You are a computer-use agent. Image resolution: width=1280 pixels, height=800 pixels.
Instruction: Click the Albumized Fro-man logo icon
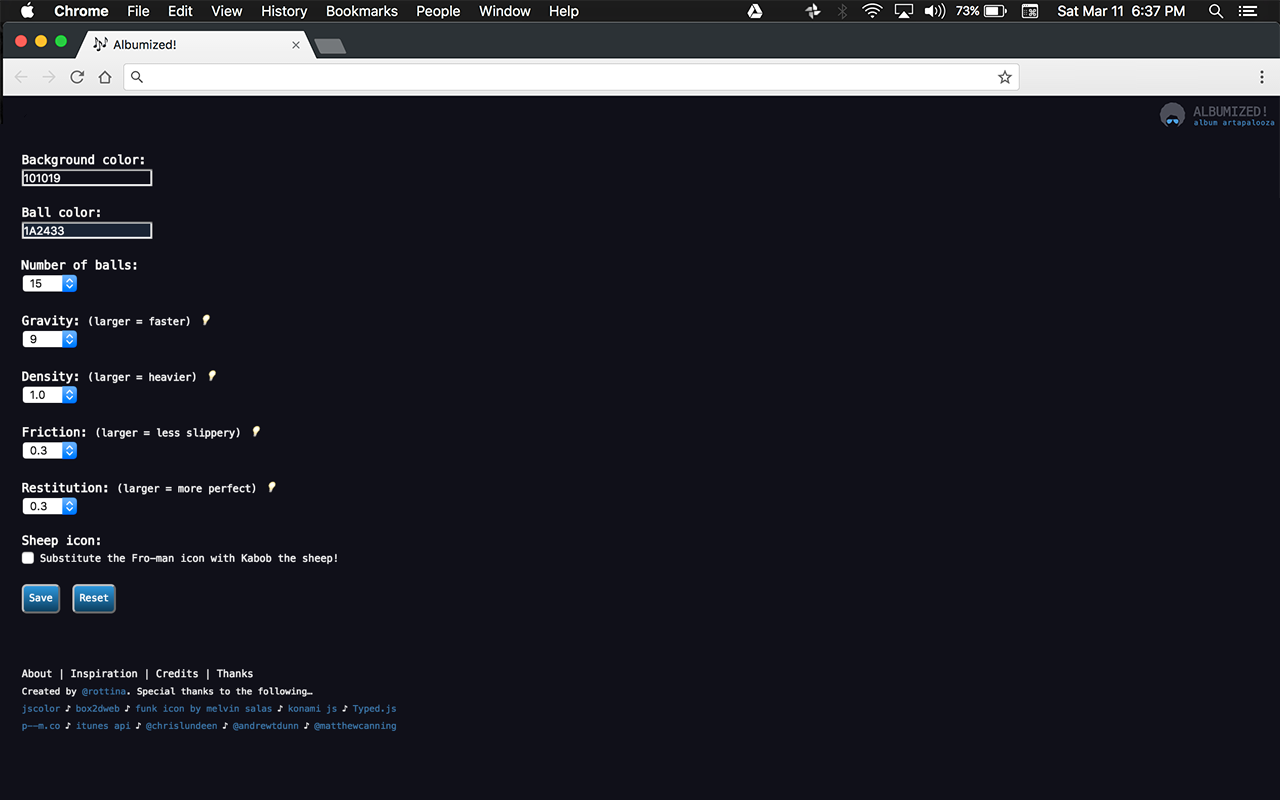(x=1172, y=115)
